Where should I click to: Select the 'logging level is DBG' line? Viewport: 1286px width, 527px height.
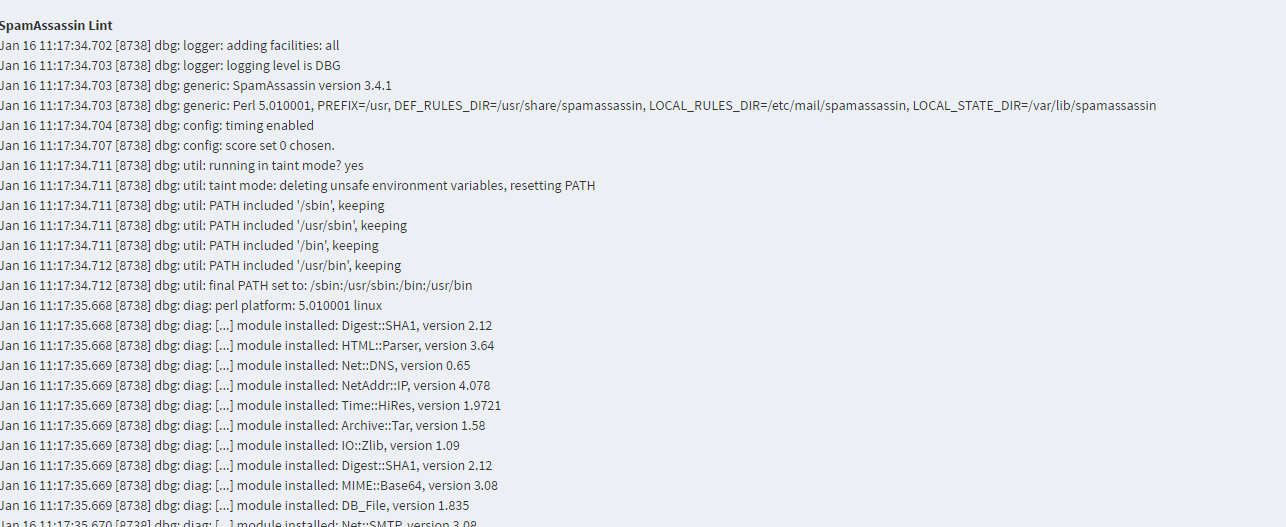click(170, 65)
